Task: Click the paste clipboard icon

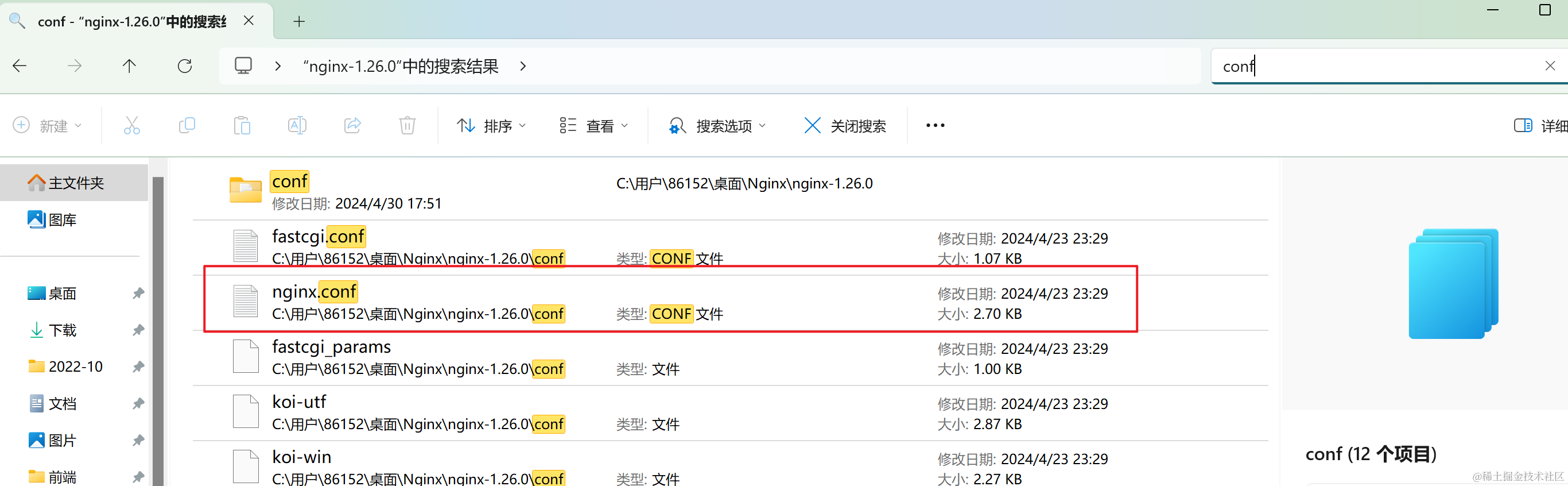Action: pos(242,125)
